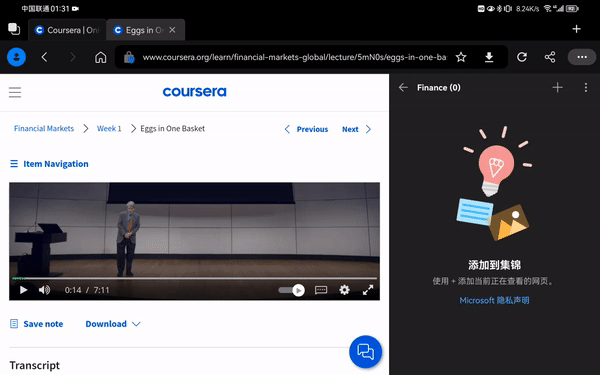
Task: Open a new browser tab
Action: pos(576,29)
